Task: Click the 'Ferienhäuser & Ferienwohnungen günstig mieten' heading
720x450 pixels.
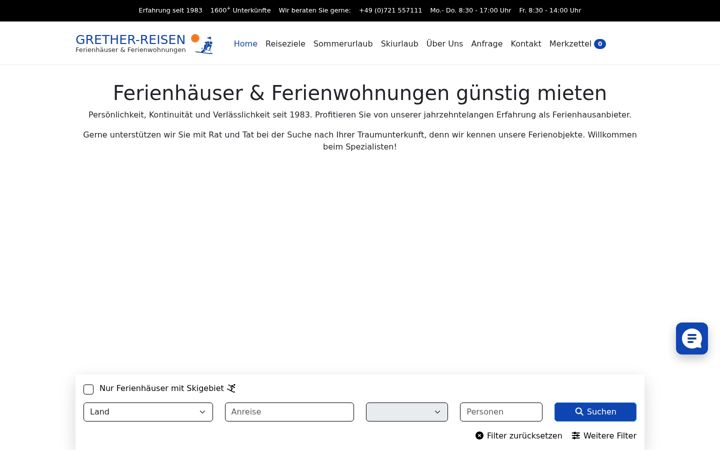Action: 360,93
